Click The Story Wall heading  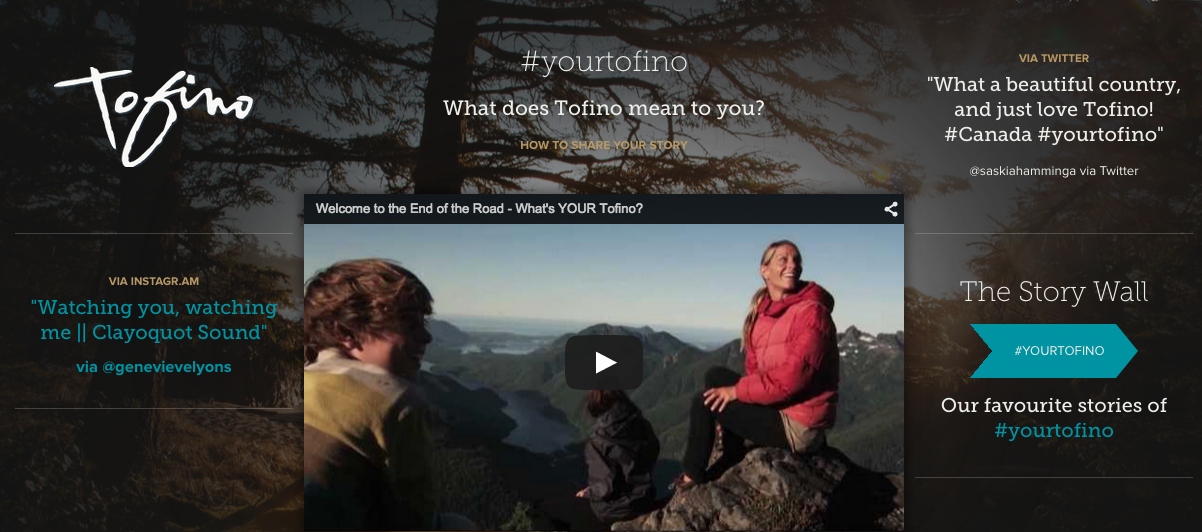pyautogui.click(x=1054, y=292)
